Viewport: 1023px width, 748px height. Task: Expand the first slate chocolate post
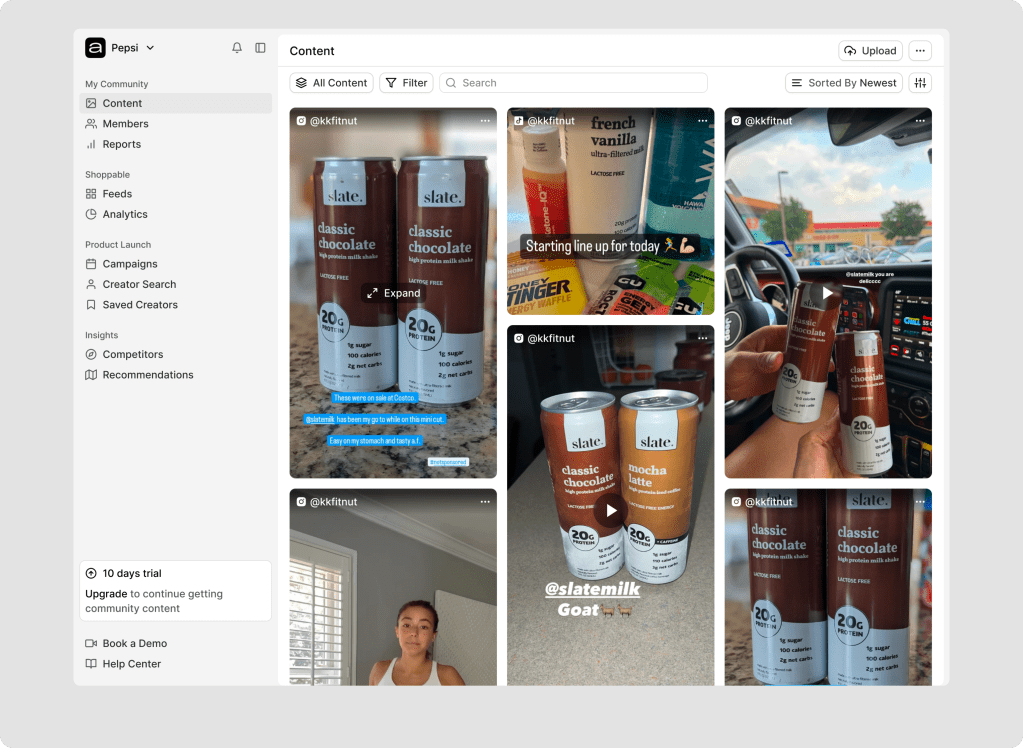tap(393, 293)
